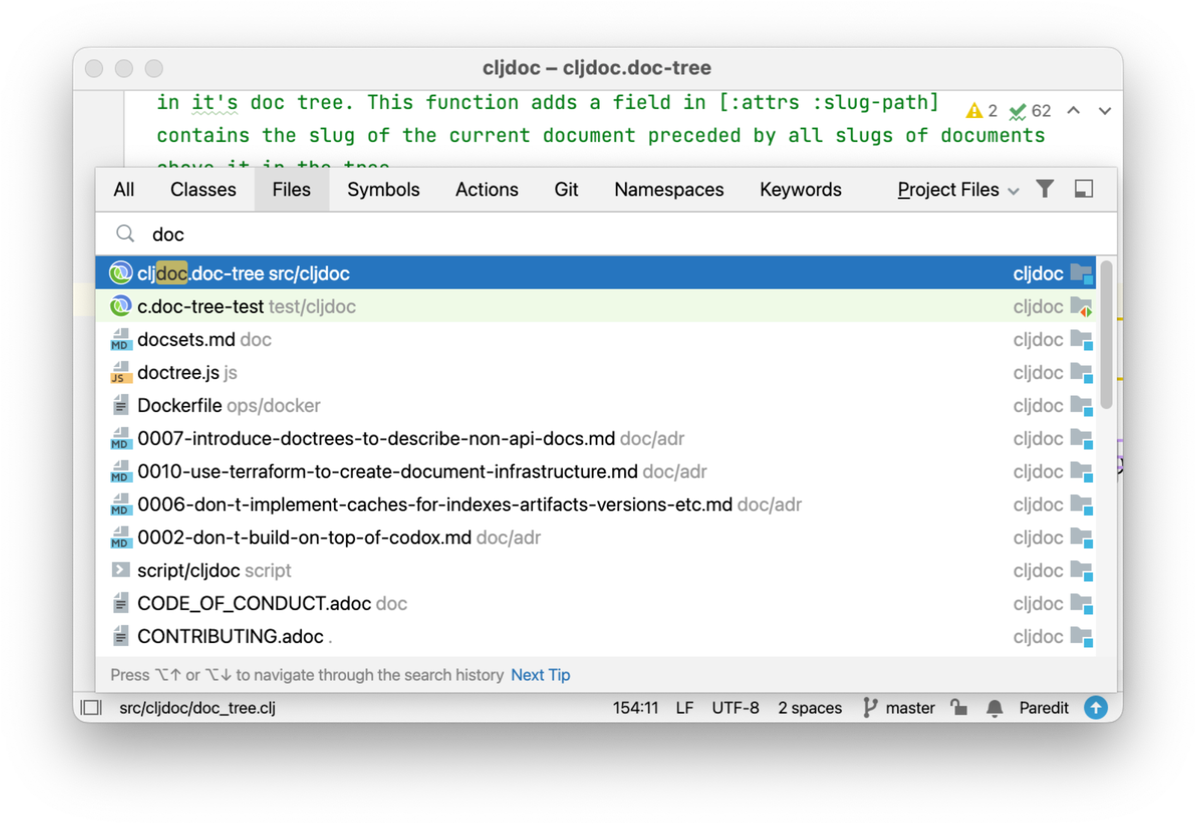Switch to the Classes tab

click(x=203, y=189)
